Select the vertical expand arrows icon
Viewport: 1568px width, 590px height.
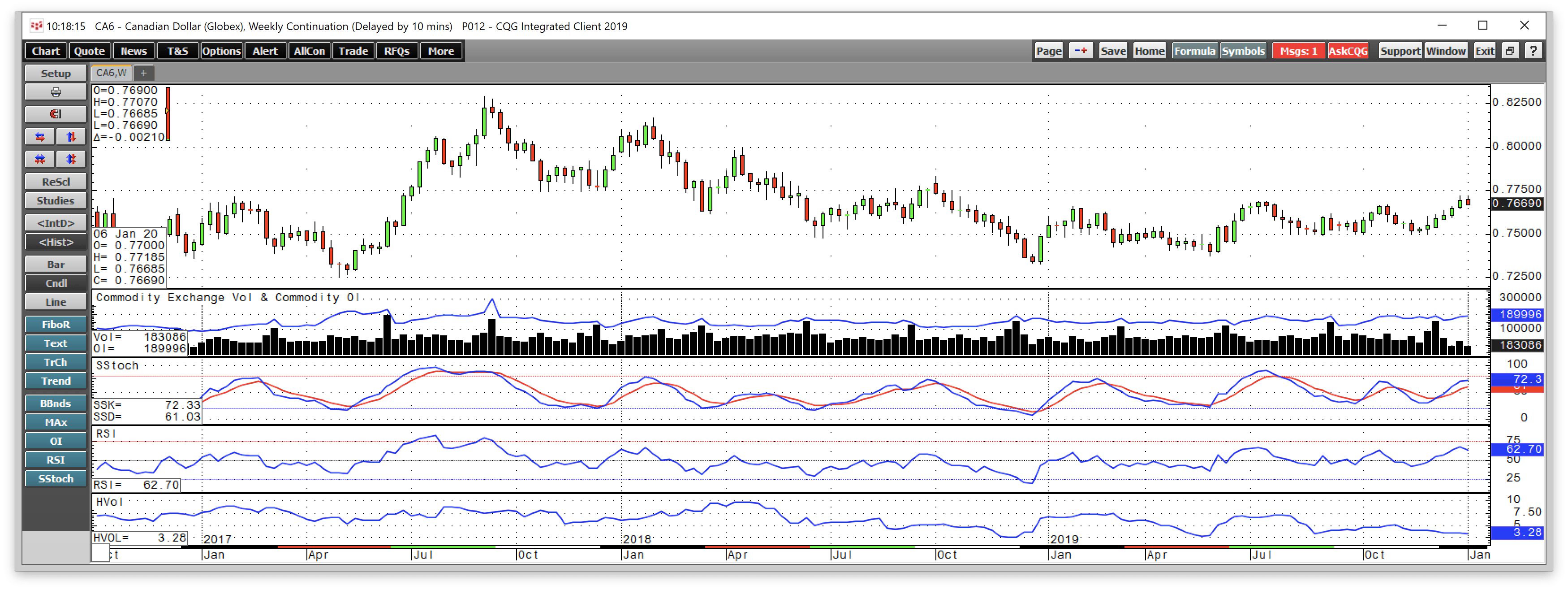point(71,136)
